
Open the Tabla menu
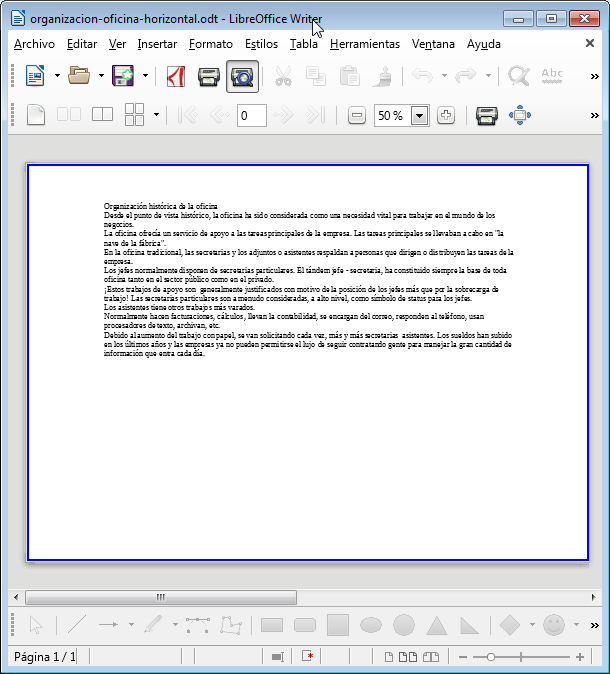304,44
